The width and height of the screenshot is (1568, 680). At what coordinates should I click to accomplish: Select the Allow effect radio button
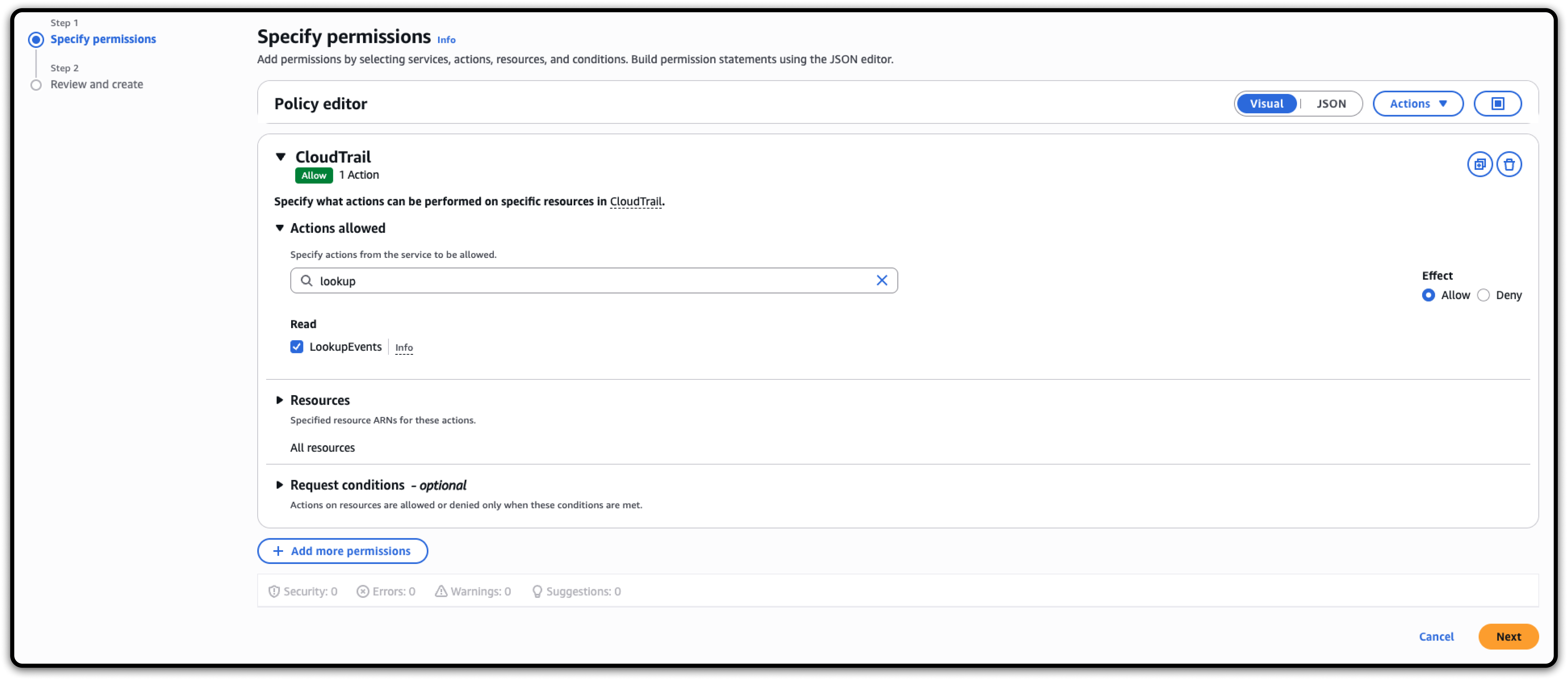coord(1428,295)
